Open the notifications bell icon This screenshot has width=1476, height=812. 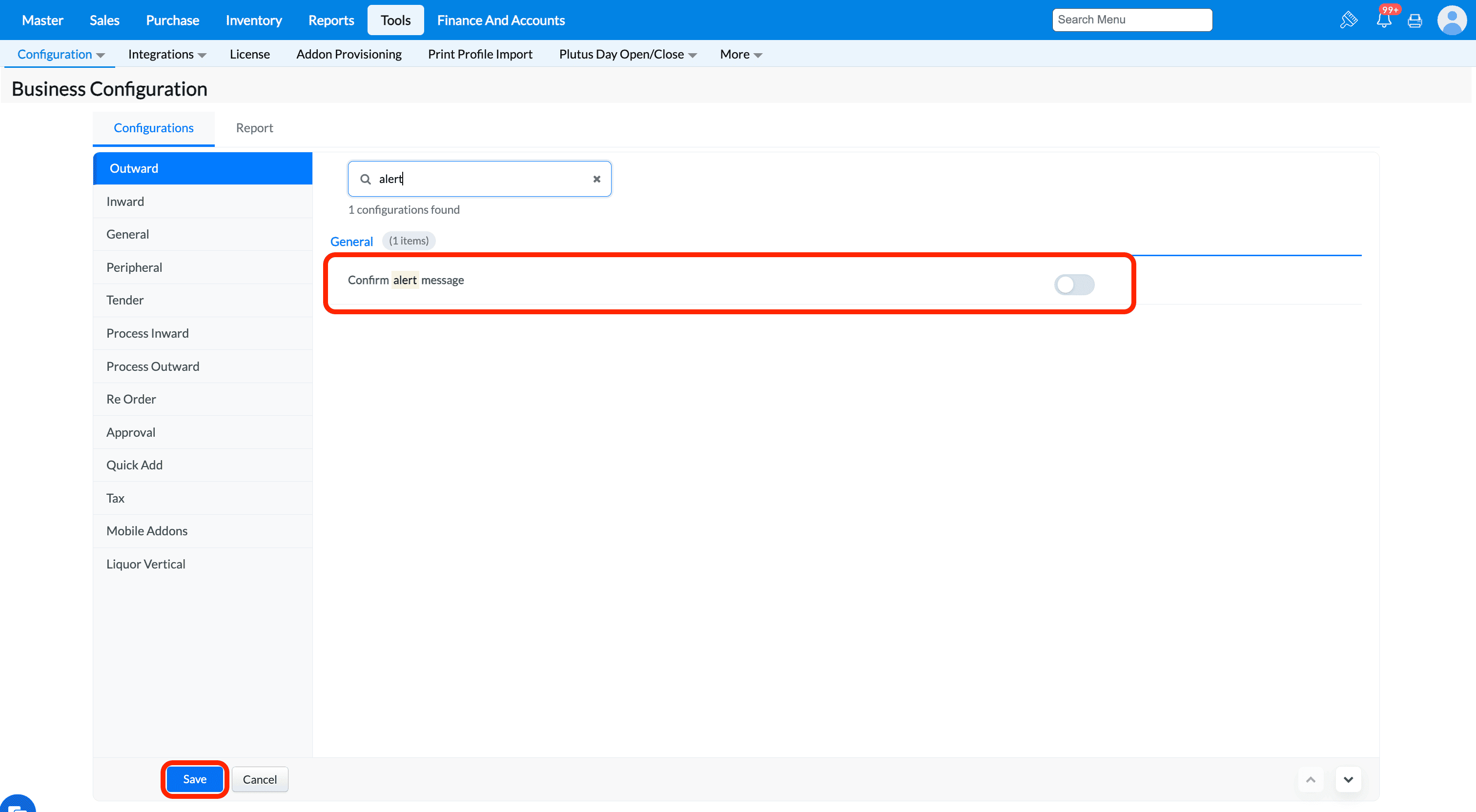1384,20
